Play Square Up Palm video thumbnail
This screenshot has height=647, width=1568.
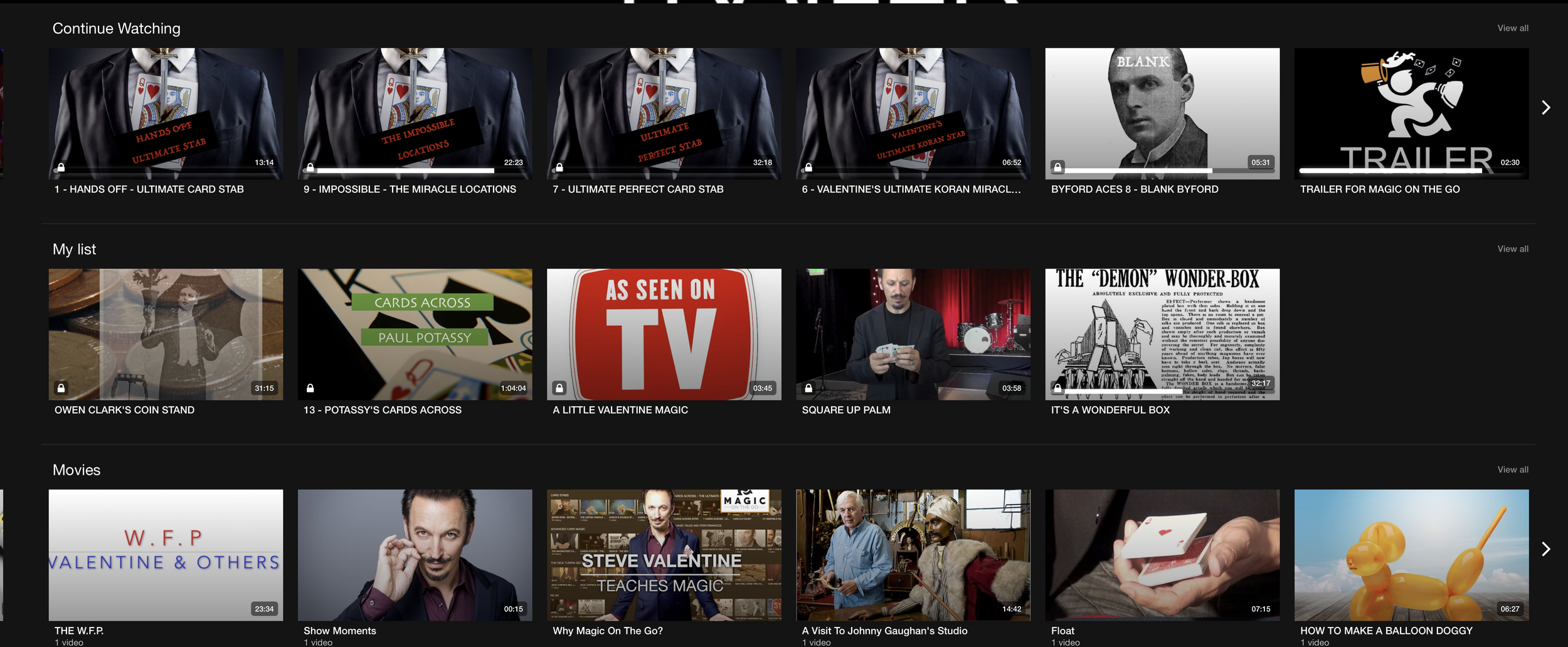pos(913,334)
